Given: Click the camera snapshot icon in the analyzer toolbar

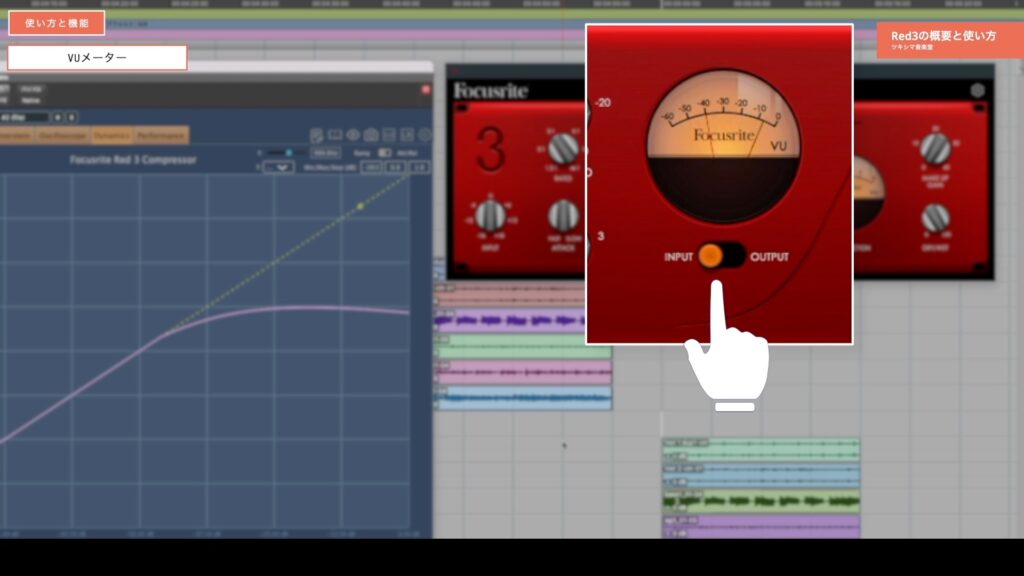Looking at the screenshot, I should pyautogui.click(x=371, y=135).
